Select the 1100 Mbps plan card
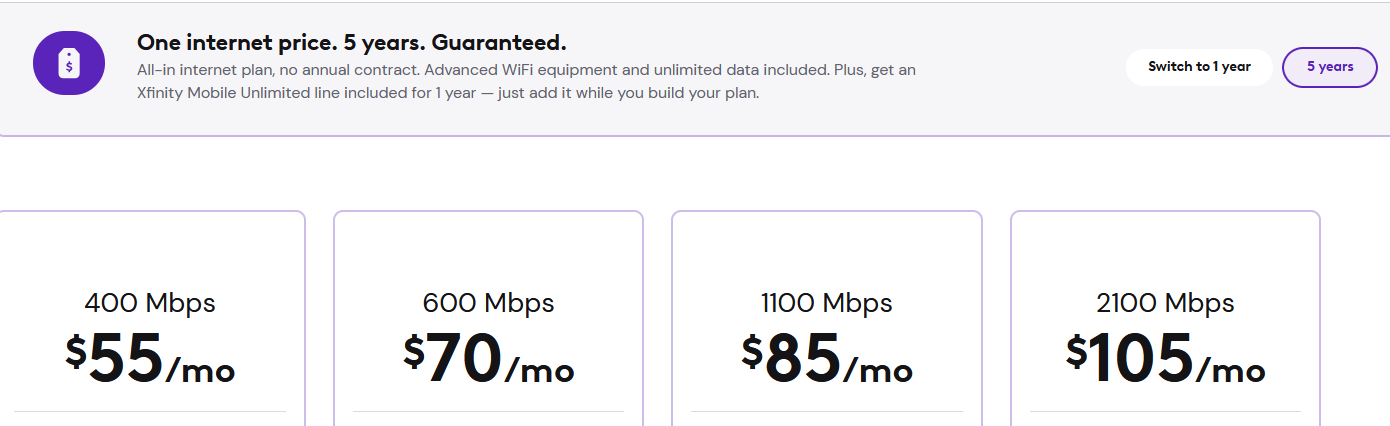The height and width of the screenshot is (426, 1390). [827, 318]
